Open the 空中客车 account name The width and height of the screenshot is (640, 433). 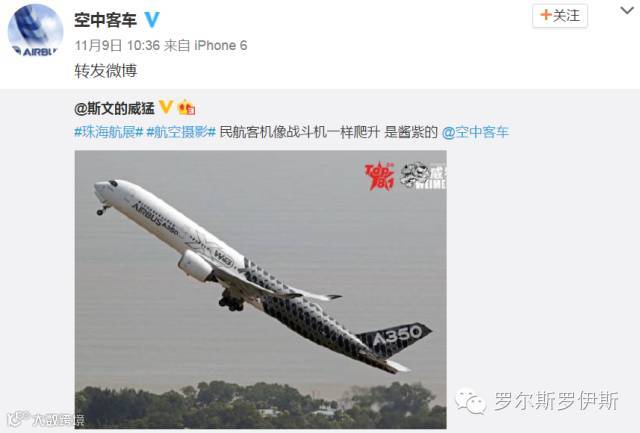point(105,20)
